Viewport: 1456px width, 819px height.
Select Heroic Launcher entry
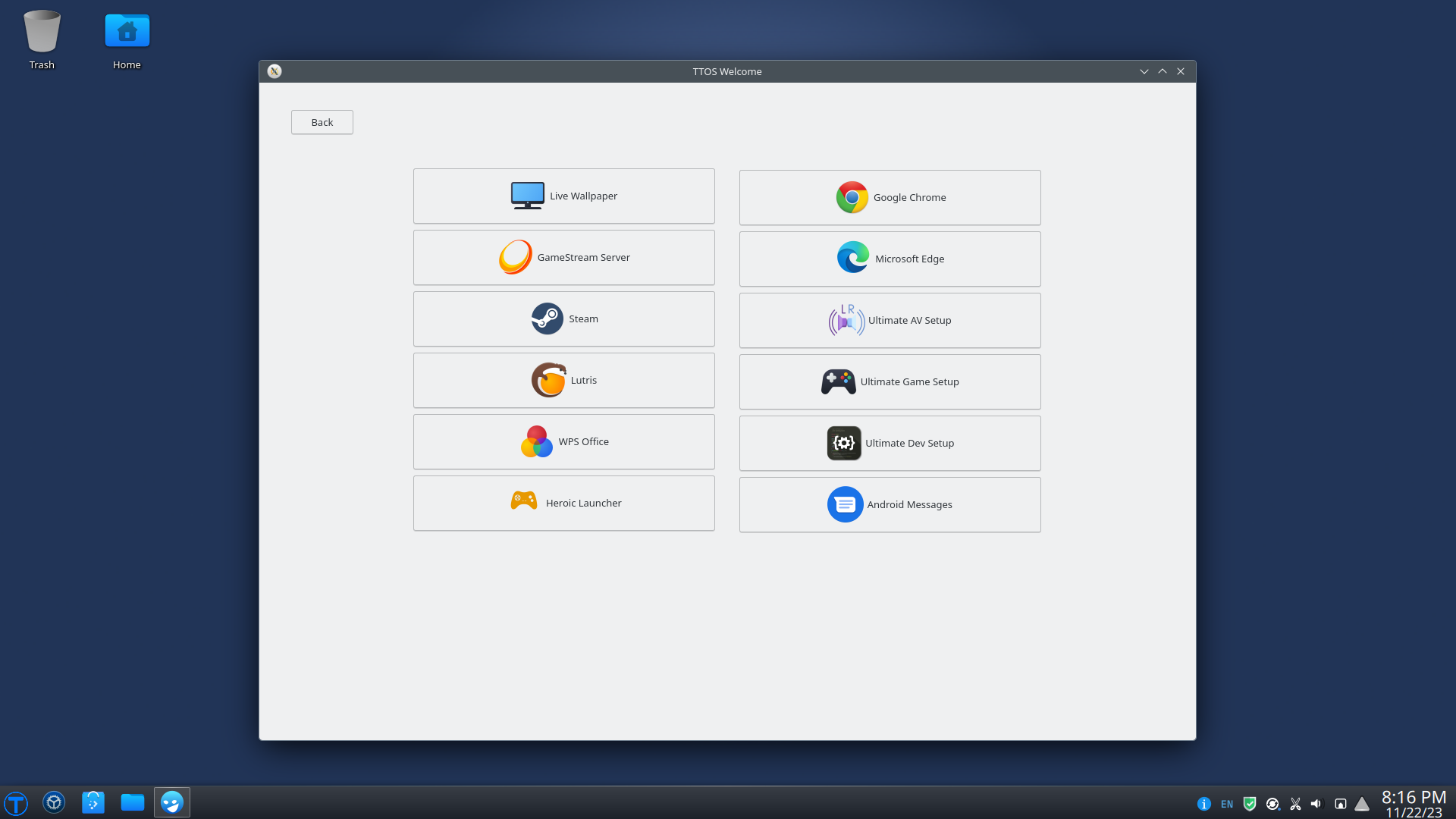563,503
